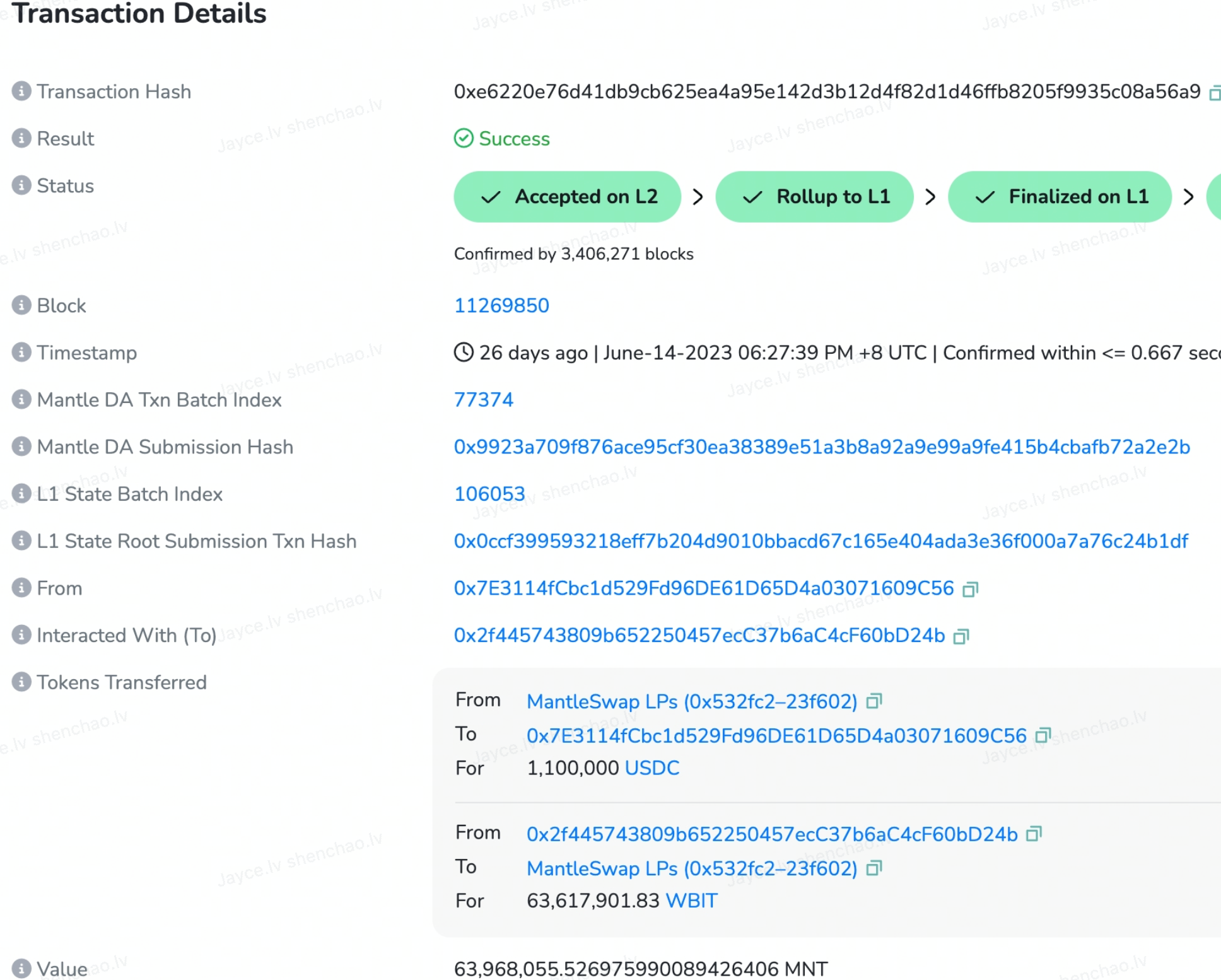Copy the From address 0x7E3114...
This screenshot has width=1221, height=980.
(971, 589)
